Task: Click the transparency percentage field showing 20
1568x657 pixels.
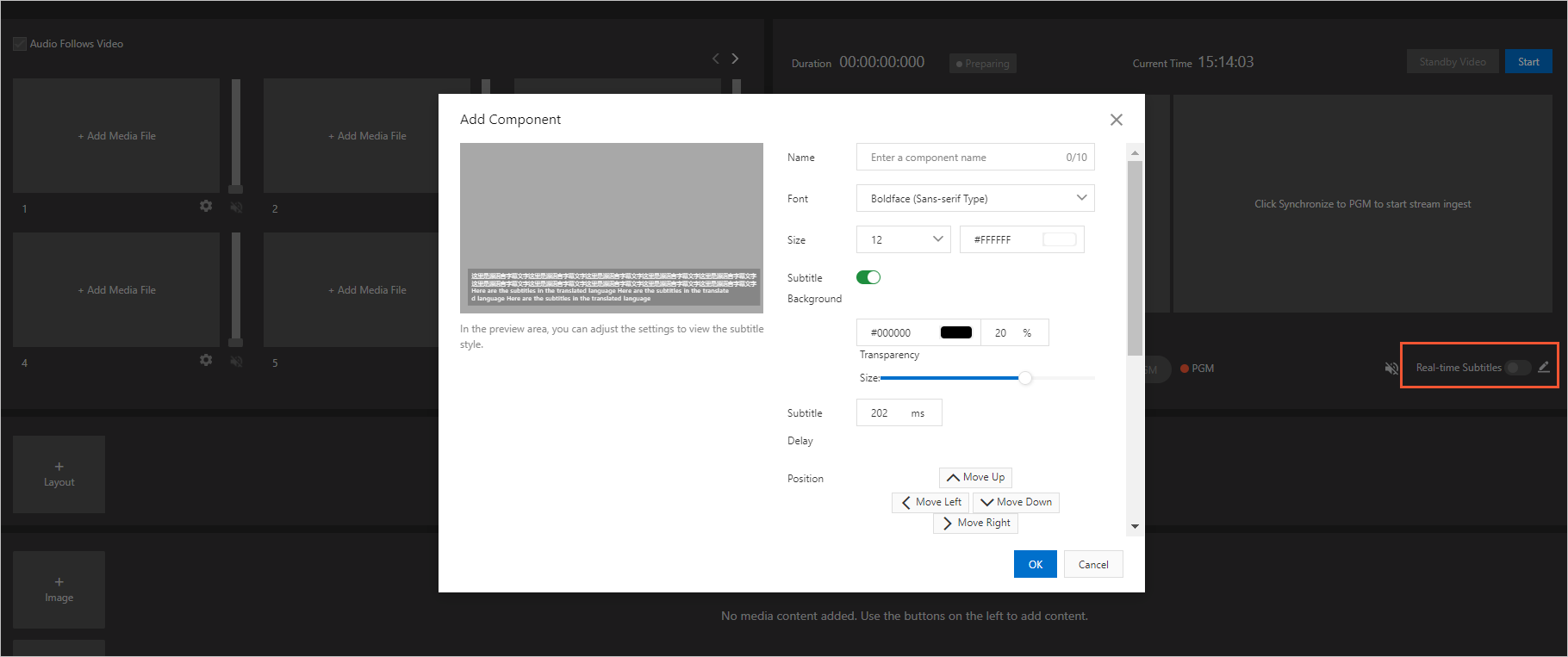Action: tap(1014, 333)
